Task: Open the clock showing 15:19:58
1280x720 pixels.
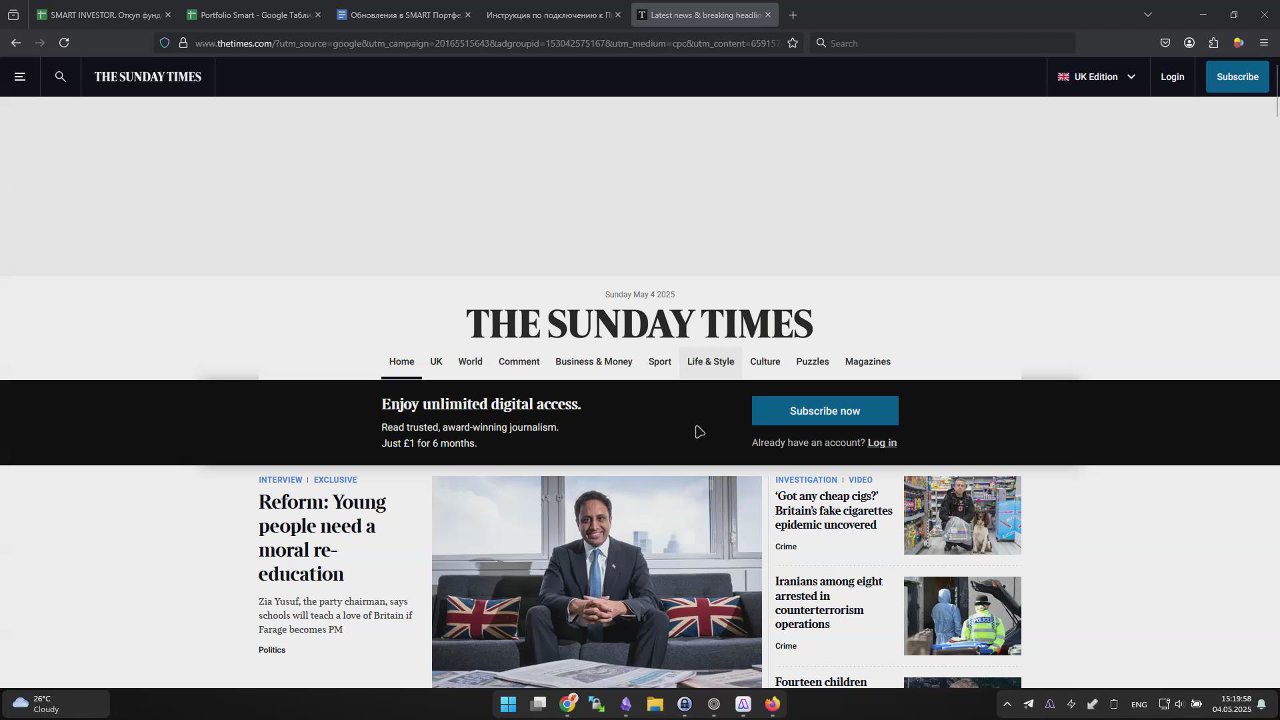Action: [1232, 704]
